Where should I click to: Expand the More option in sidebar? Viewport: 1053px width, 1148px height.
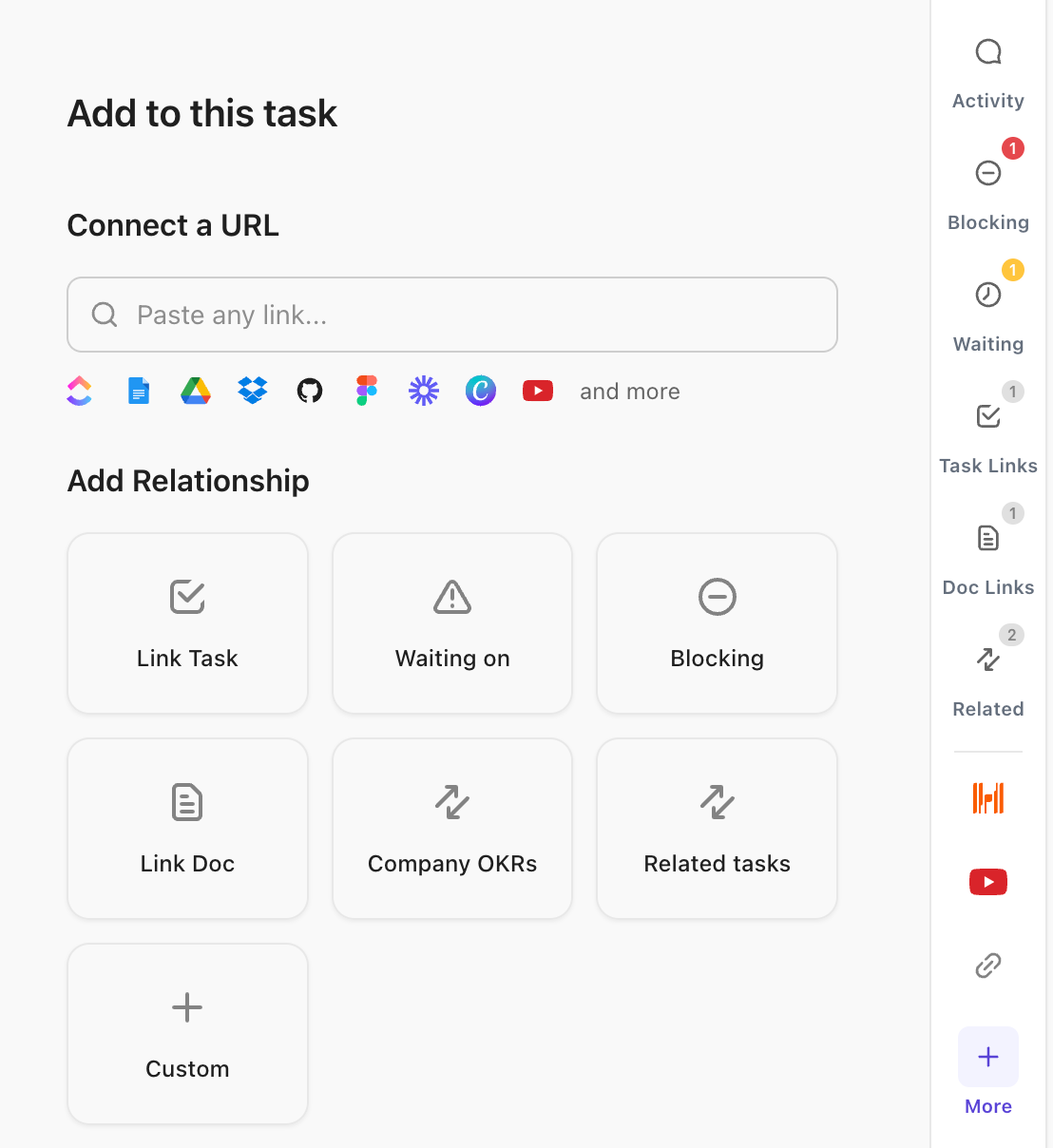tap(988, 1059)
